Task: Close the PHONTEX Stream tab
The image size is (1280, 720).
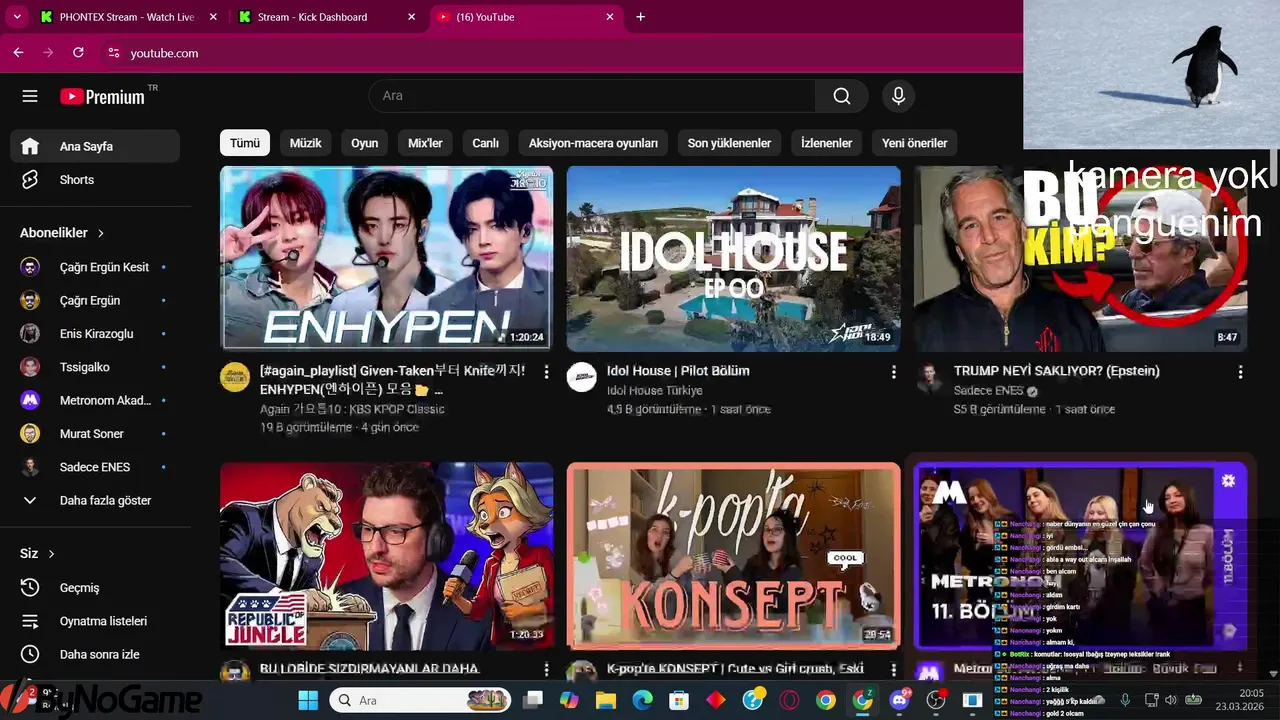Action: (x=213, y=17)
